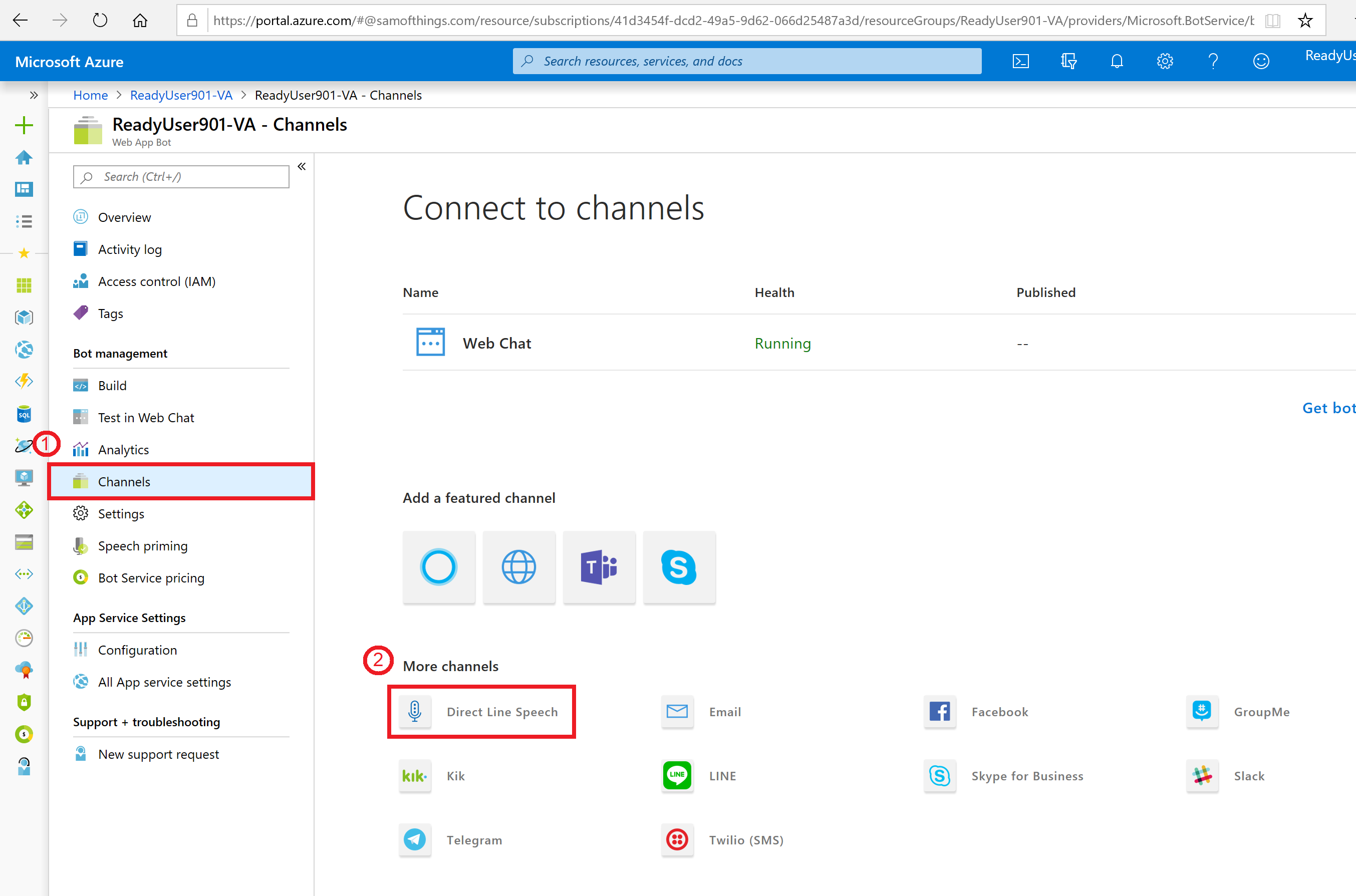The height and width of the screenshot is (896, 1356).
Task: Click the browser address bar URL
Action: [x=733, y=21]
